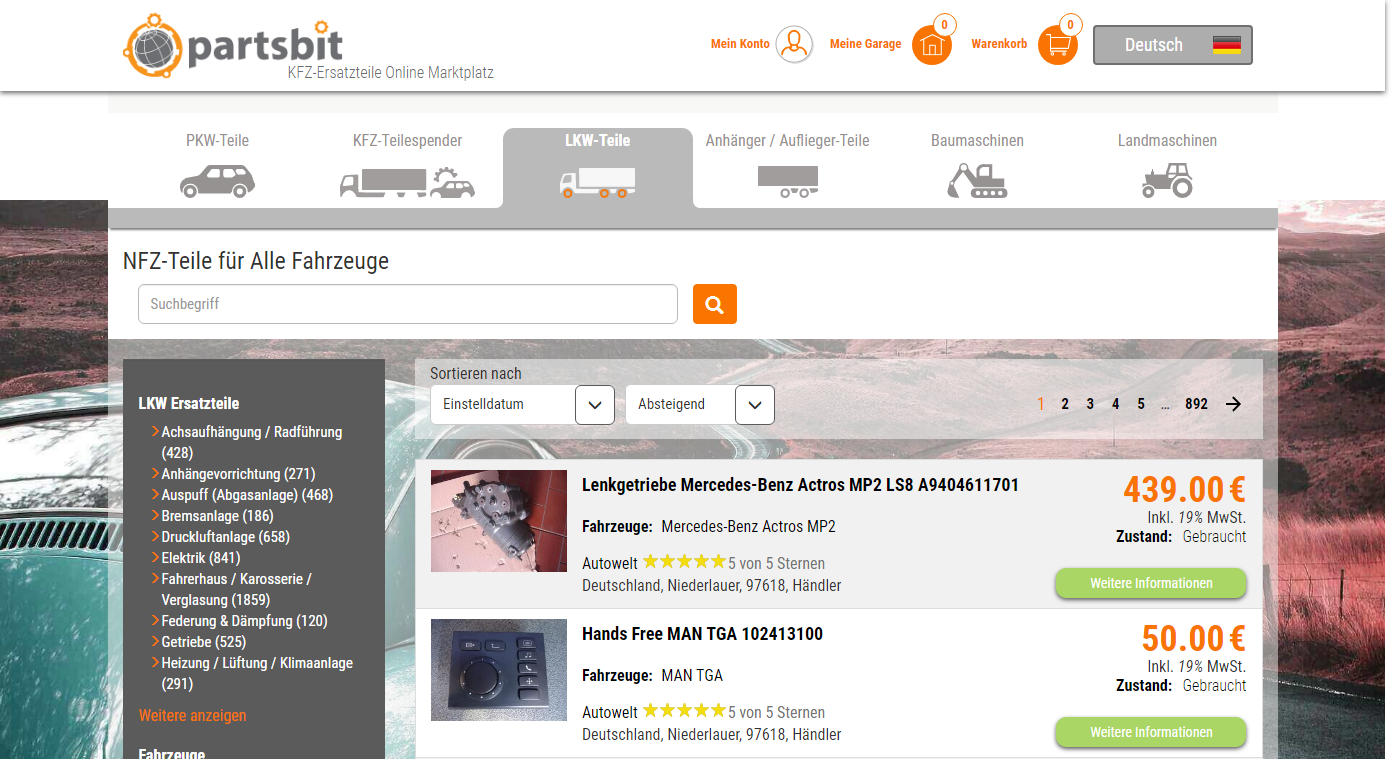This screenshot has height=759, width=1400.
Task: Open Mein Konto user icon
Action: tap(795, 45)
